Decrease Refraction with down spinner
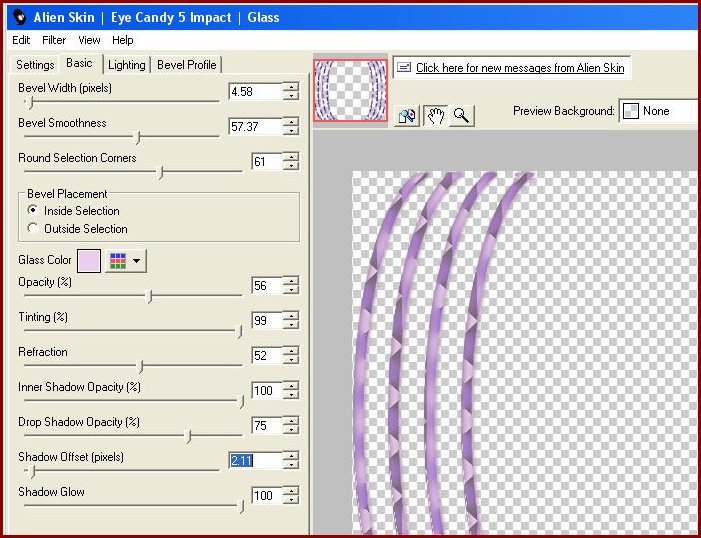Screen dimensions: 701x538 (291, 360)
